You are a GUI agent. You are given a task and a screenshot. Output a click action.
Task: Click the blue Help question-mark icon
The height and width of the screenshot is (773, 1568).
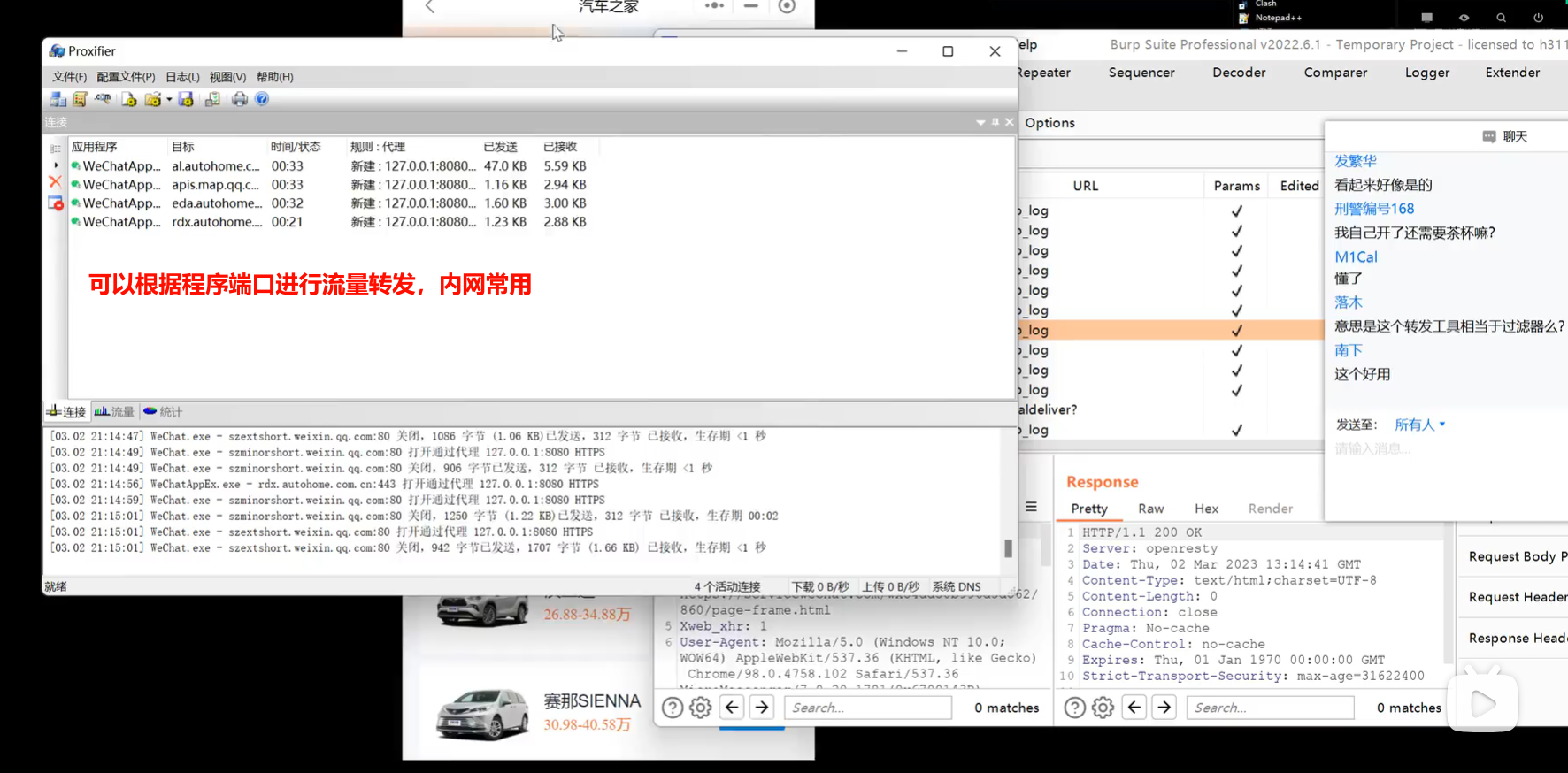262,99
